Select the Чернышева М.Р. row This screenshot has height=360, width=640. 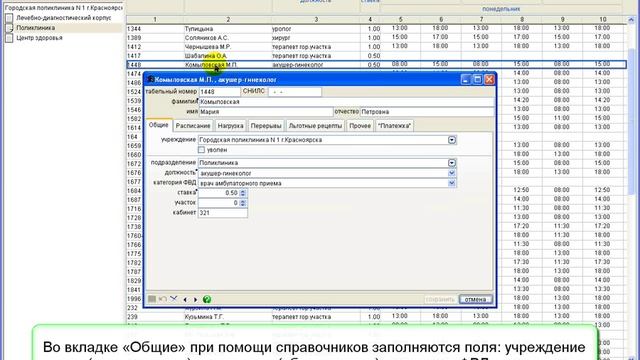(x=376, y=47)
